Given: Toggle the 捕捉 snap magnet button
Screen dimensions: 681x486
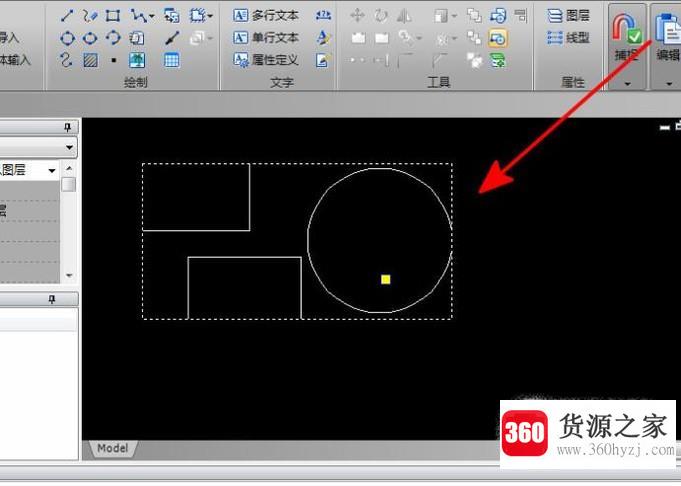Looking at the screenshot, I should 627,37.
